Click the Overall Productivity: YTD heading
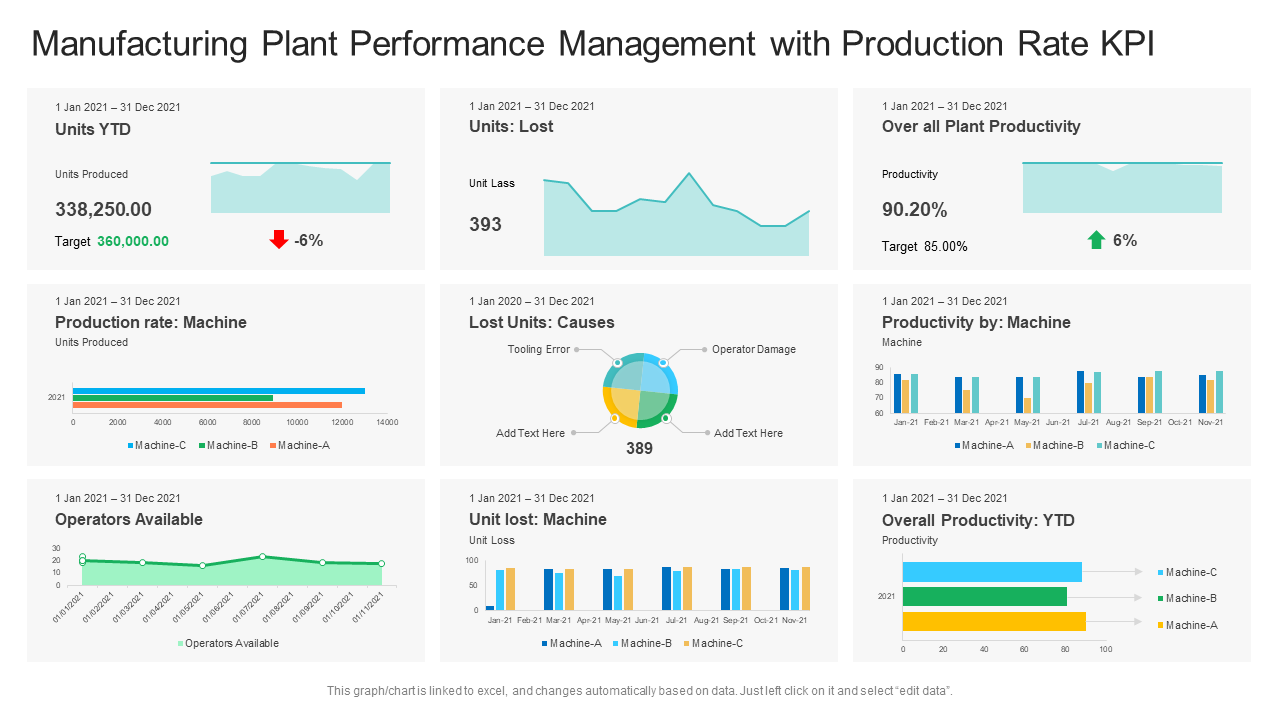The width and height of the screenshot is (1280, 720). click(x=979, y=520)
